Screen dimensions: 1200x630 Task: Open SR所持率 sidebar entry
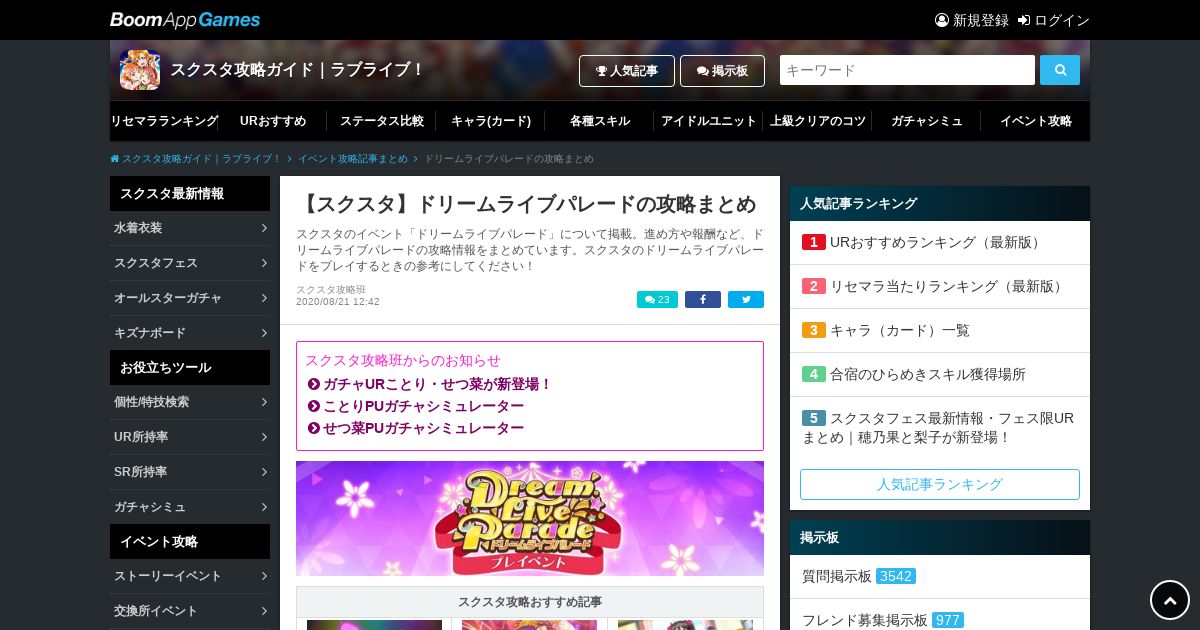(x=190, y=472)
